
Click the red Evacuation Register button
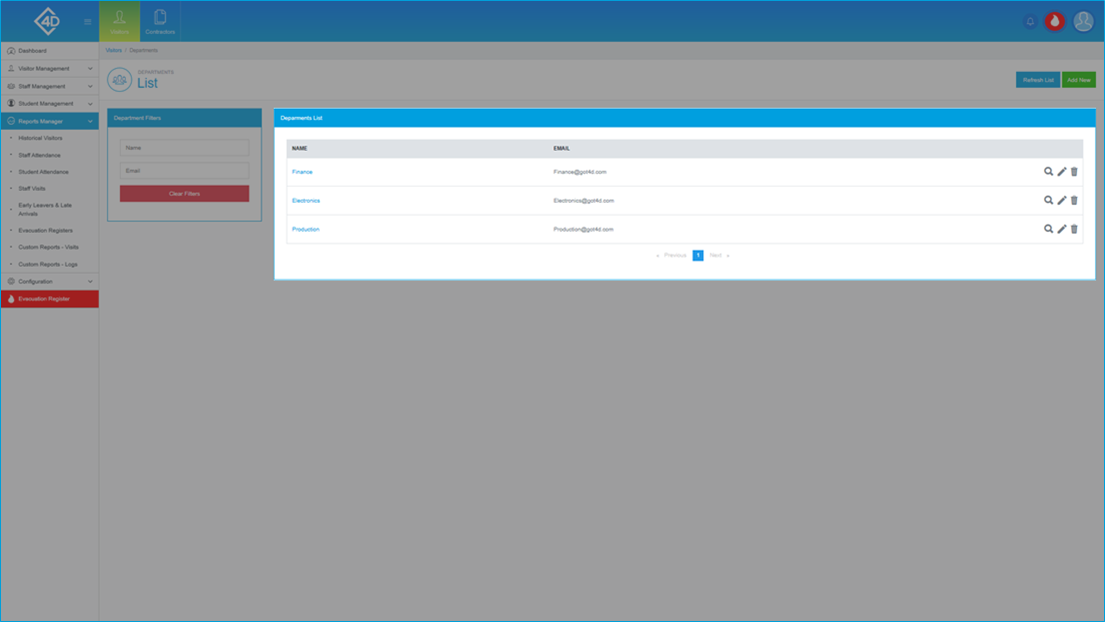tap(49, 299)
